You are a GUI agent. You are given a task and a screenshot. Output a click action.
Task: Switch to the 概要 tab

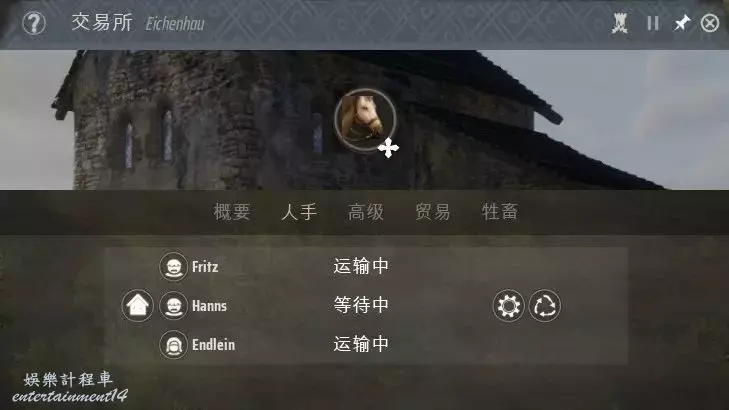(232, 212)
